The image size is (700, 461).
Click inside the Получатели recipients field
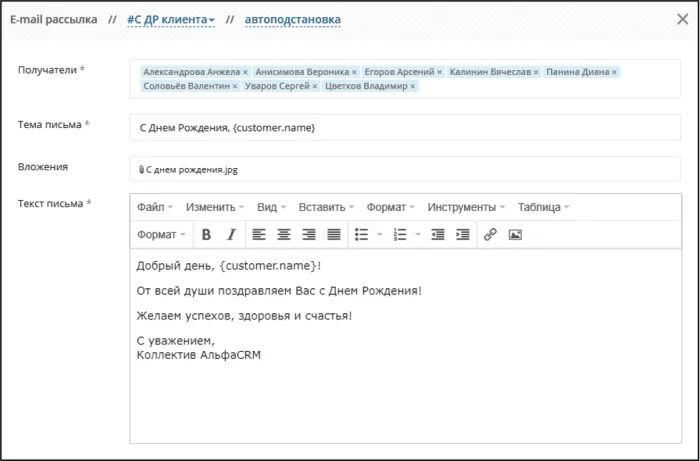point(405,79)
